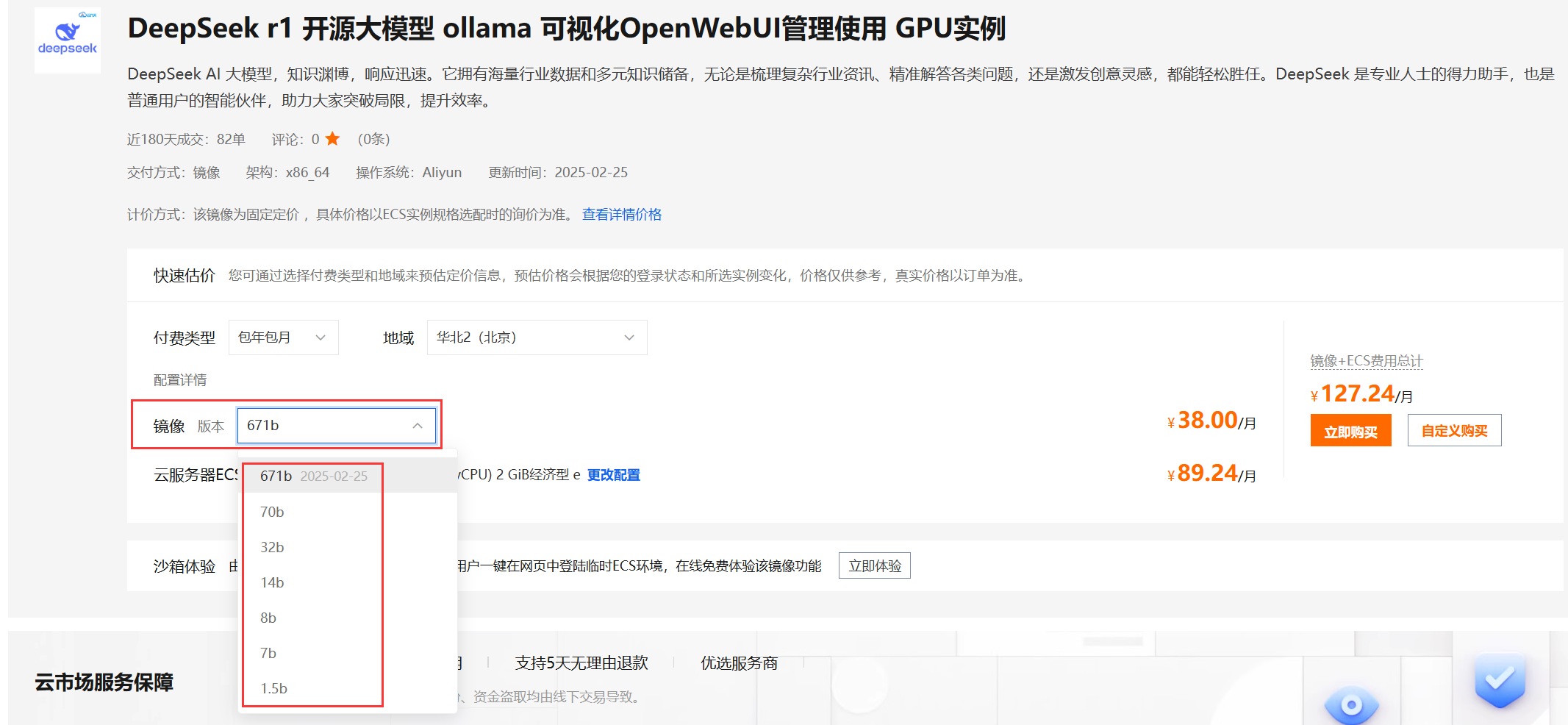The image size is (1568, 725).
Task: Click the 立即体验 sandbox button
Action: pos(875,565)
